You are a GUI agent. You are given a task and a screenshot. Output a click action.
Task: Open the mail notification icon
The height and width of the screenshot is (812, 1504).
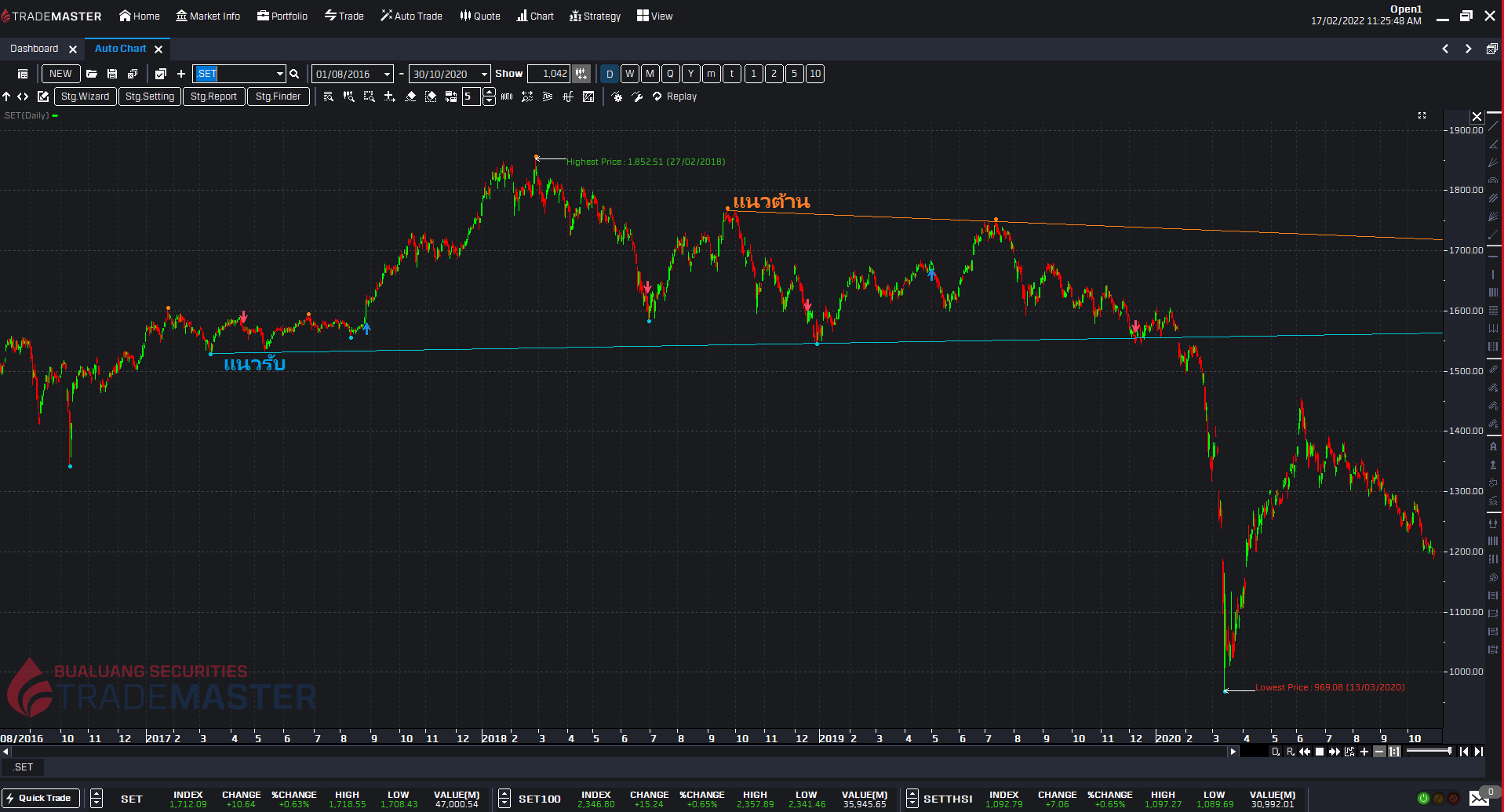1480,799
